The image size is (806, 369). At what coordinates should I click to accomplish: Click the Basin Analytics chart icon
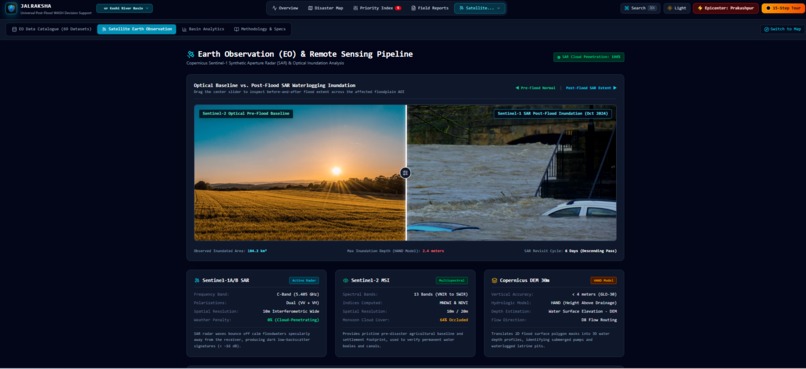(x=185, y=29)
